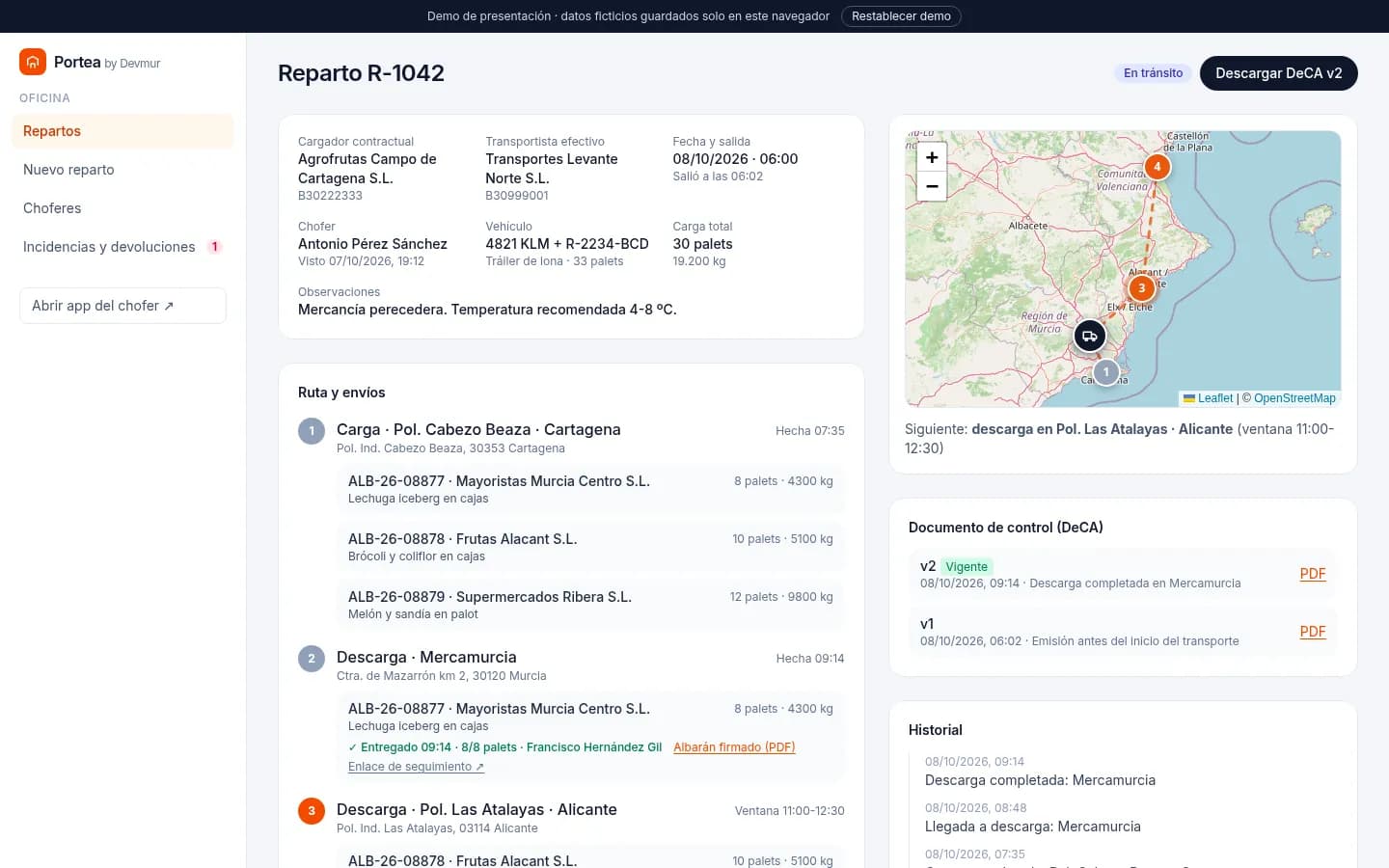Click map stop marker number 3
1389x868 pixels.
(1142, 288)
